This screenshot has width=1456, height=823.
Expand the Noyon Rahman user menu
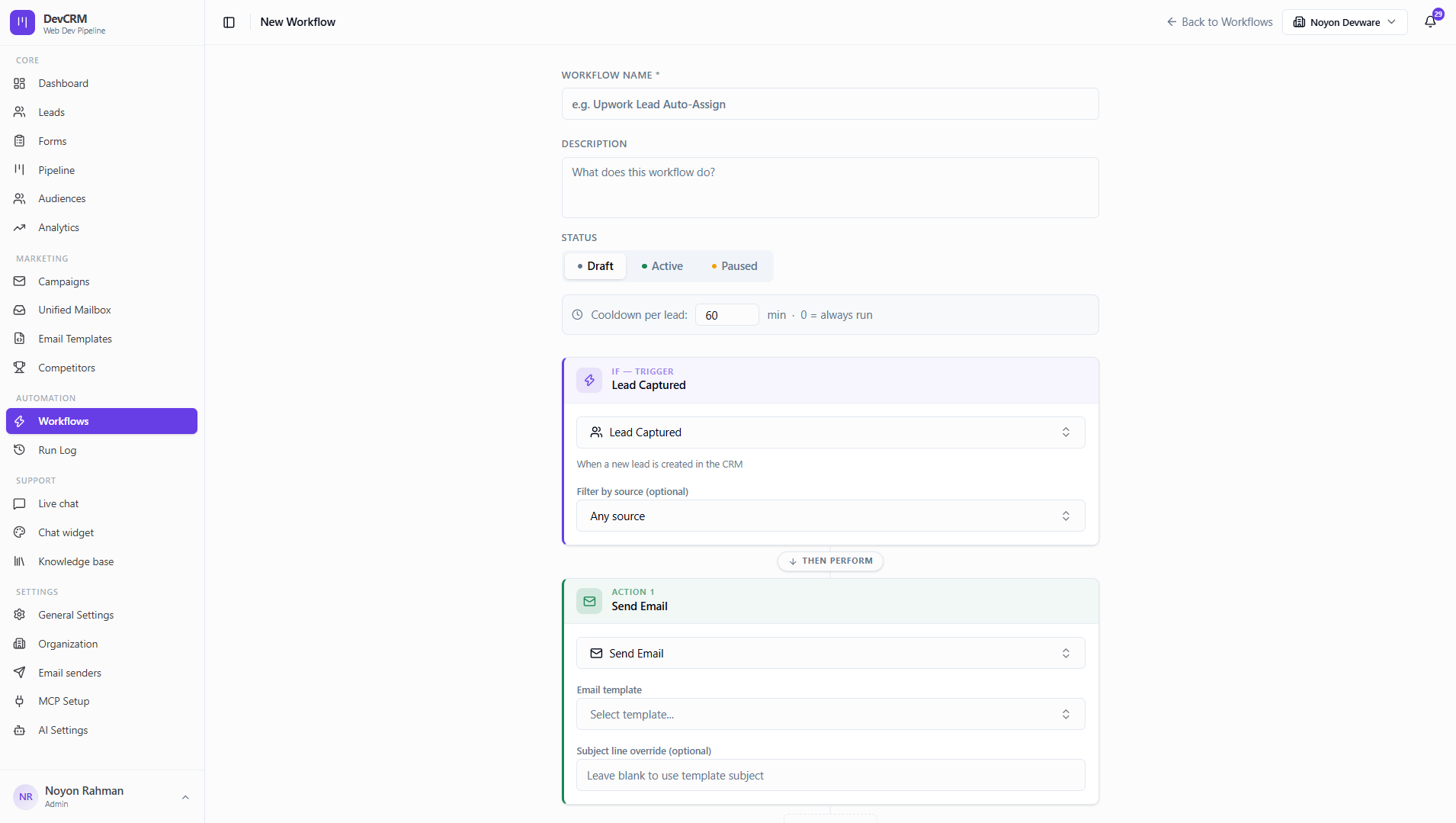tap(102, 797)
